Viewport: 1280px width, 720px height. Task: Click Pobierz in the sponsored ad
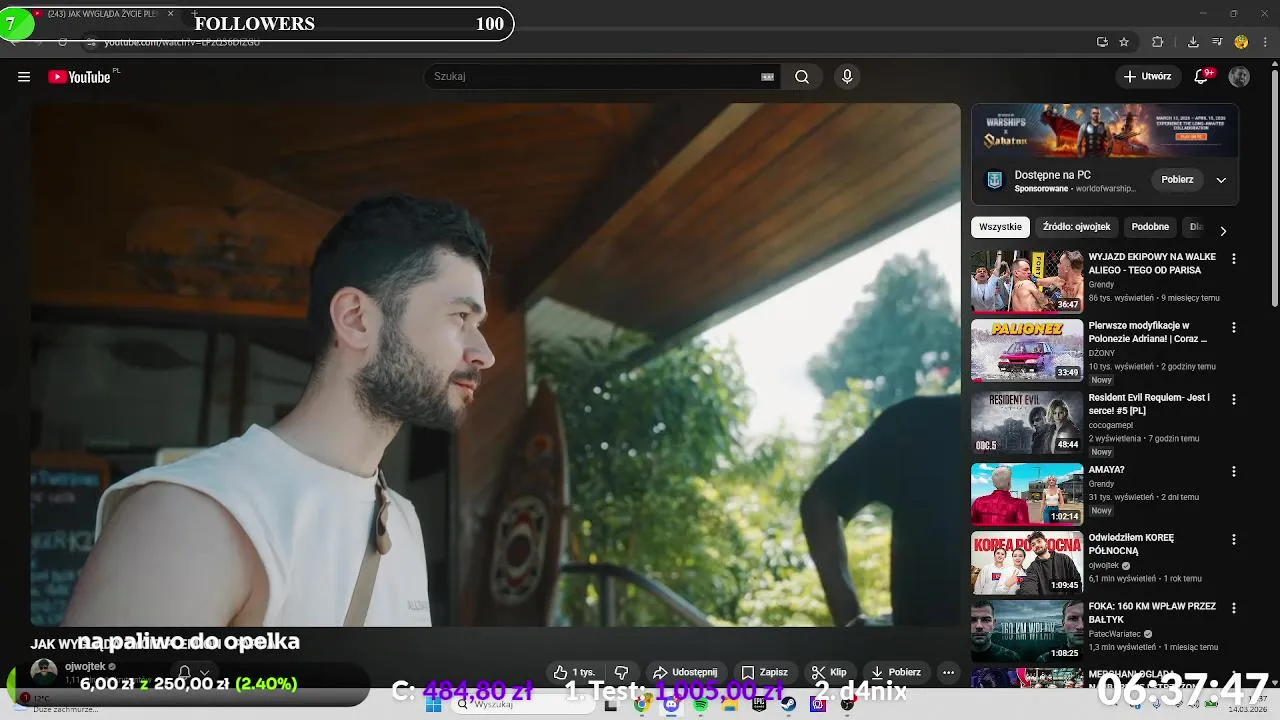coord(1177,180)
